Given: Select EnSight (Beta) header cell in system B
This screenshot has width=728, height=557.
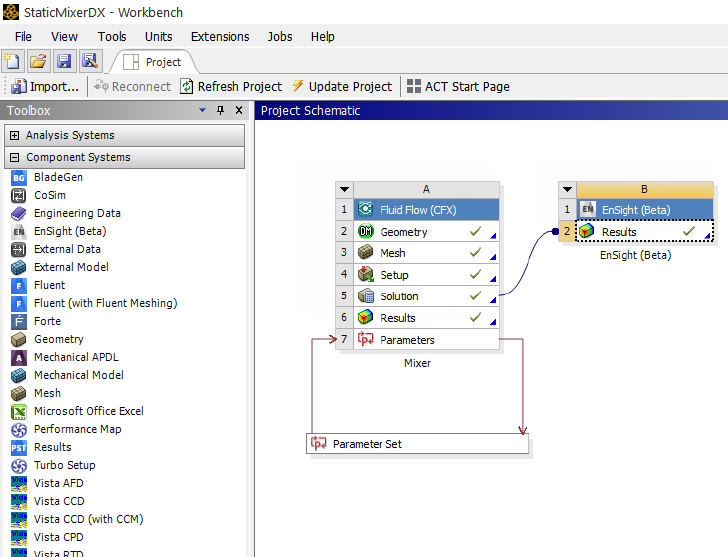Looking at the screenshot, I should pyautogui.click(x=645, y=210).
